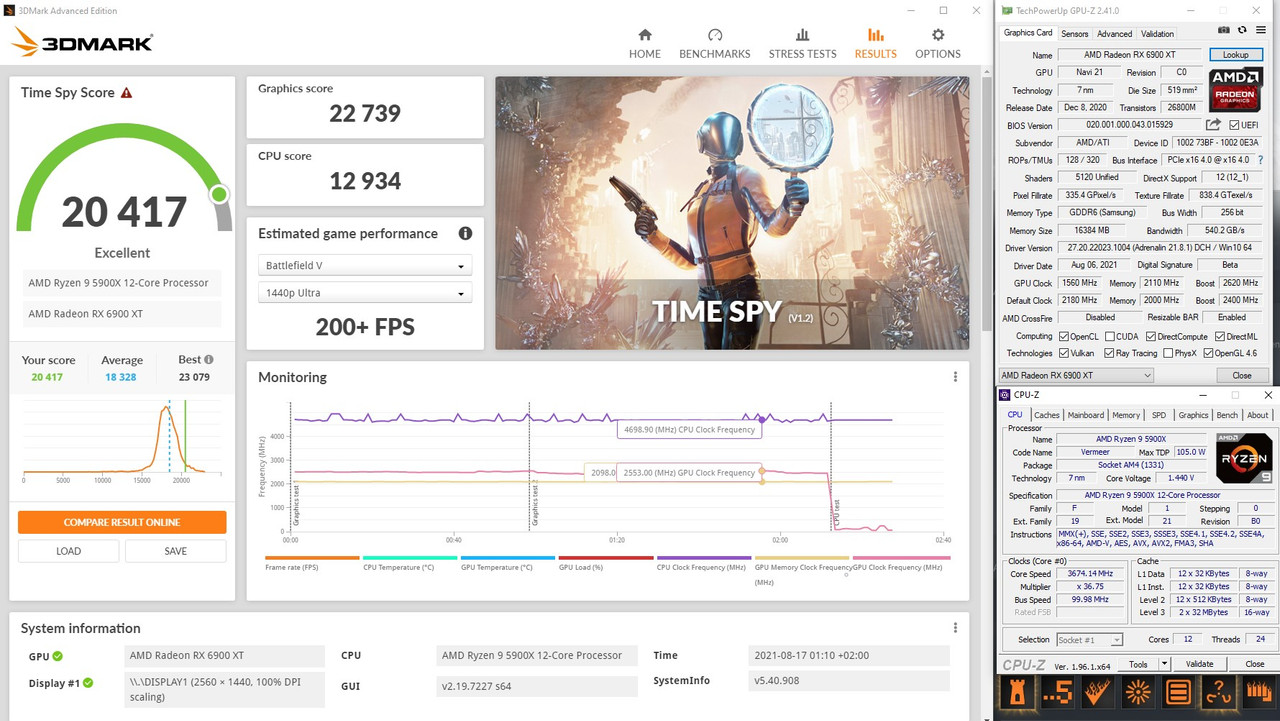Click the purple CPU clock marker point on chart
This screenshot has height=721, width=1280.
pyautogui.click(x=762, y=419)
